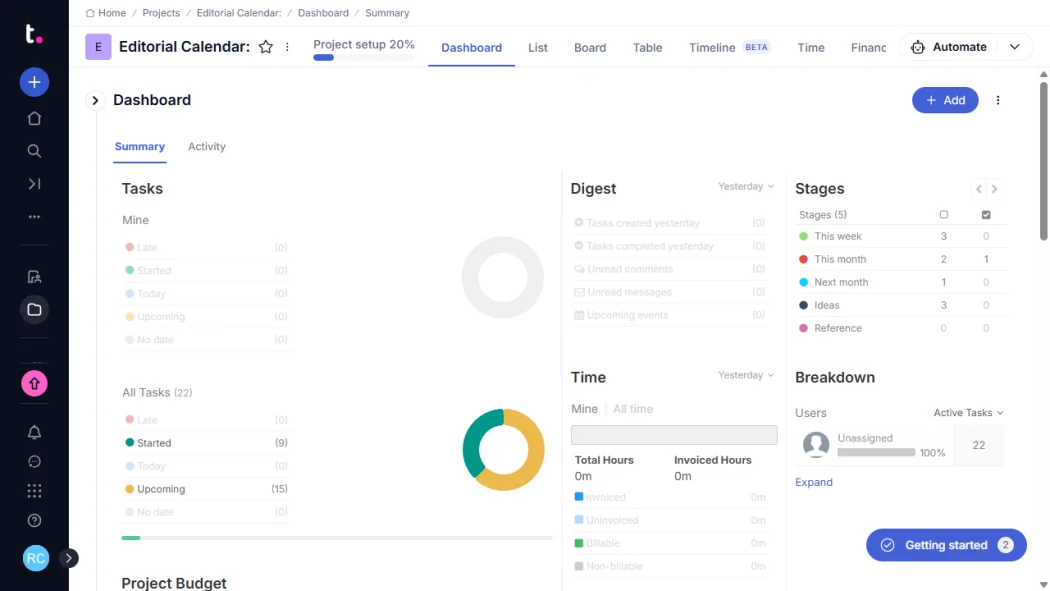
Task: Select the This month stage row
Action: click(902, 259)
